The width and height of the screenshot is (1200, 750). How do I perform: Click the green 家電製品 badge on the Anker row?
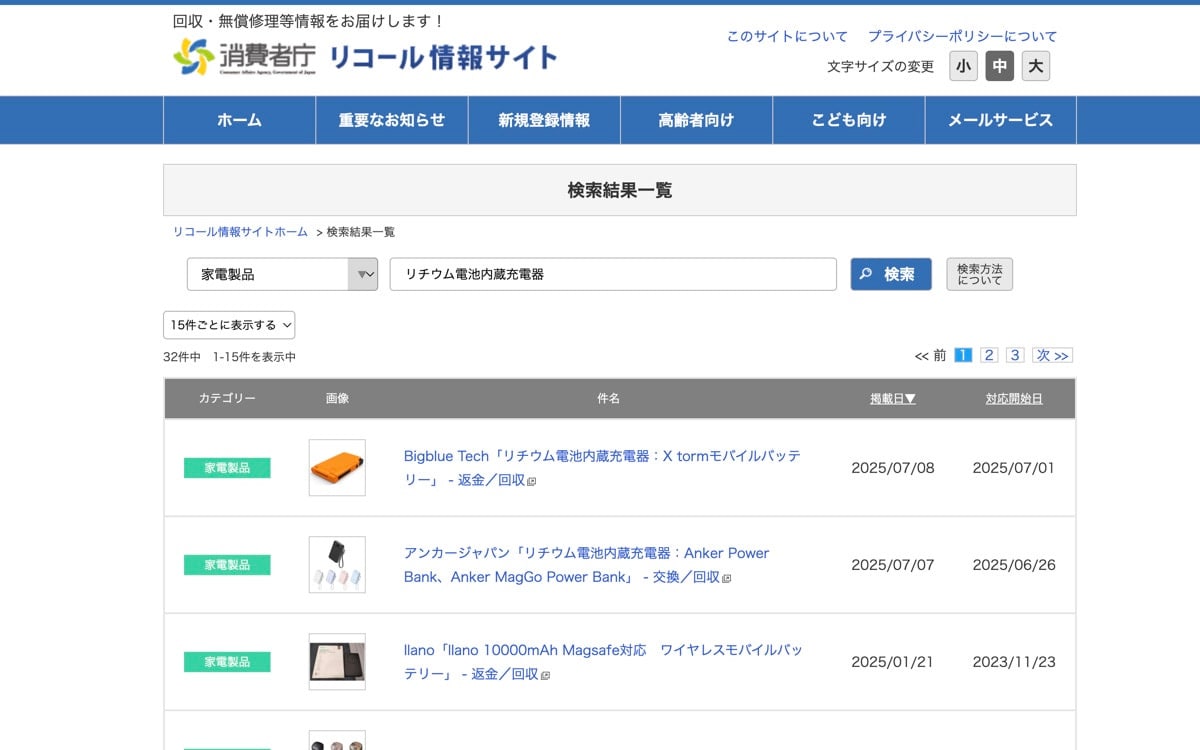227,565
